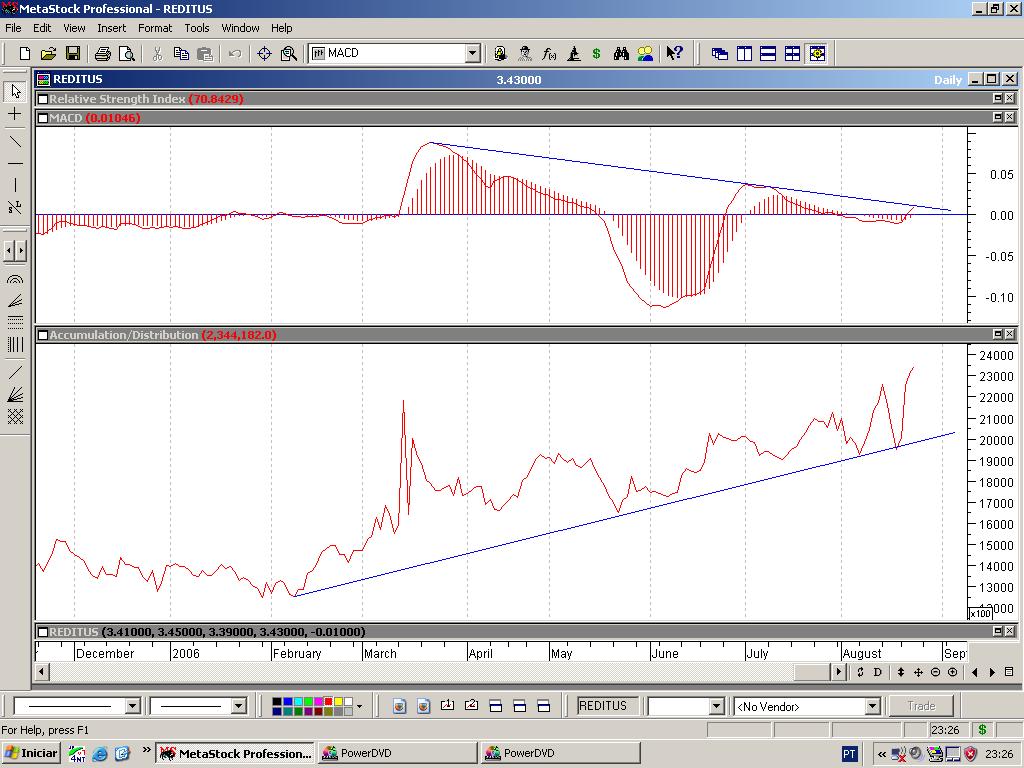Viewport: 1024px width, 768px height.
Task: Choose the Fibonacci Arcs tool
Action: [15, 280]
